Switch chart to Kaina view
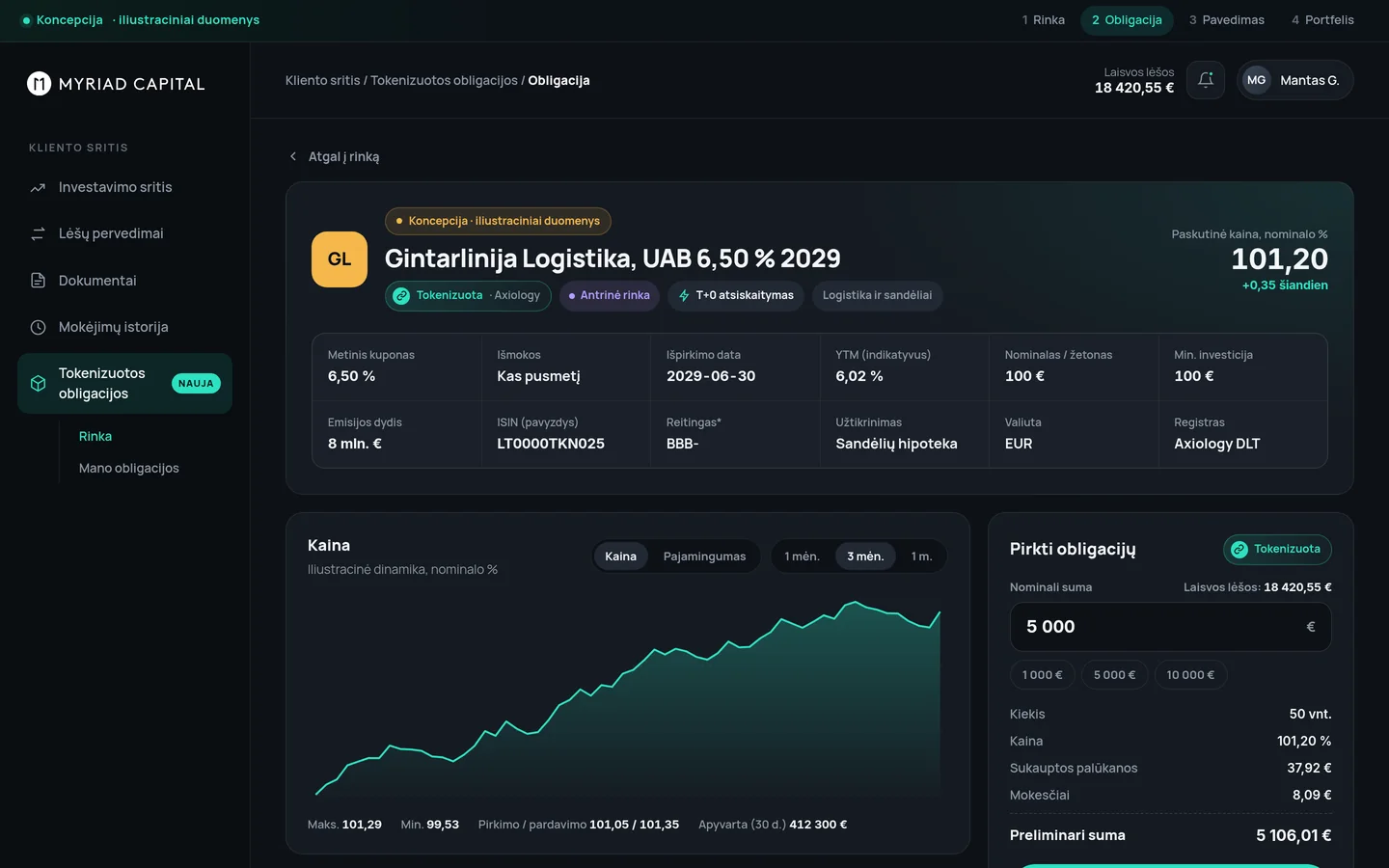Image resolution: width=1389 pixels, height=868 pixels. point(620,556)
